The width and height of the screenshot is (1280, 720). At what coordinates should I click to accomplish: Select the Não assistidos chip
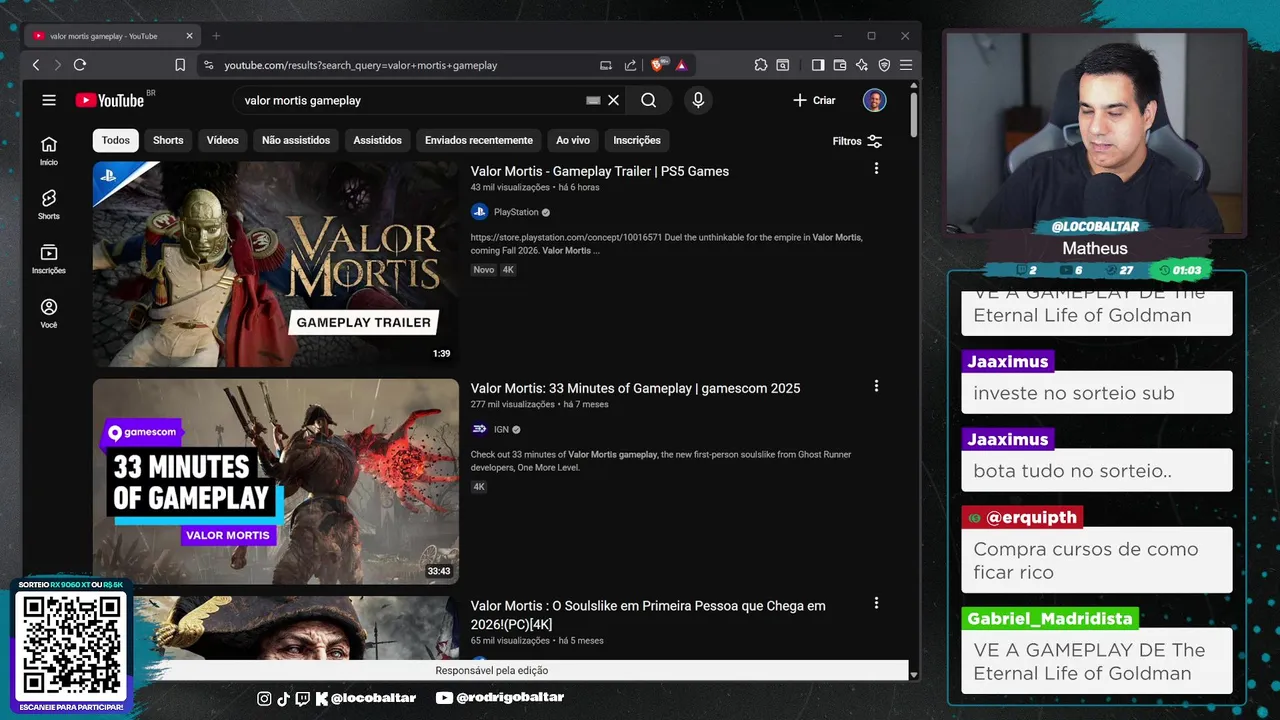[296, 140]
